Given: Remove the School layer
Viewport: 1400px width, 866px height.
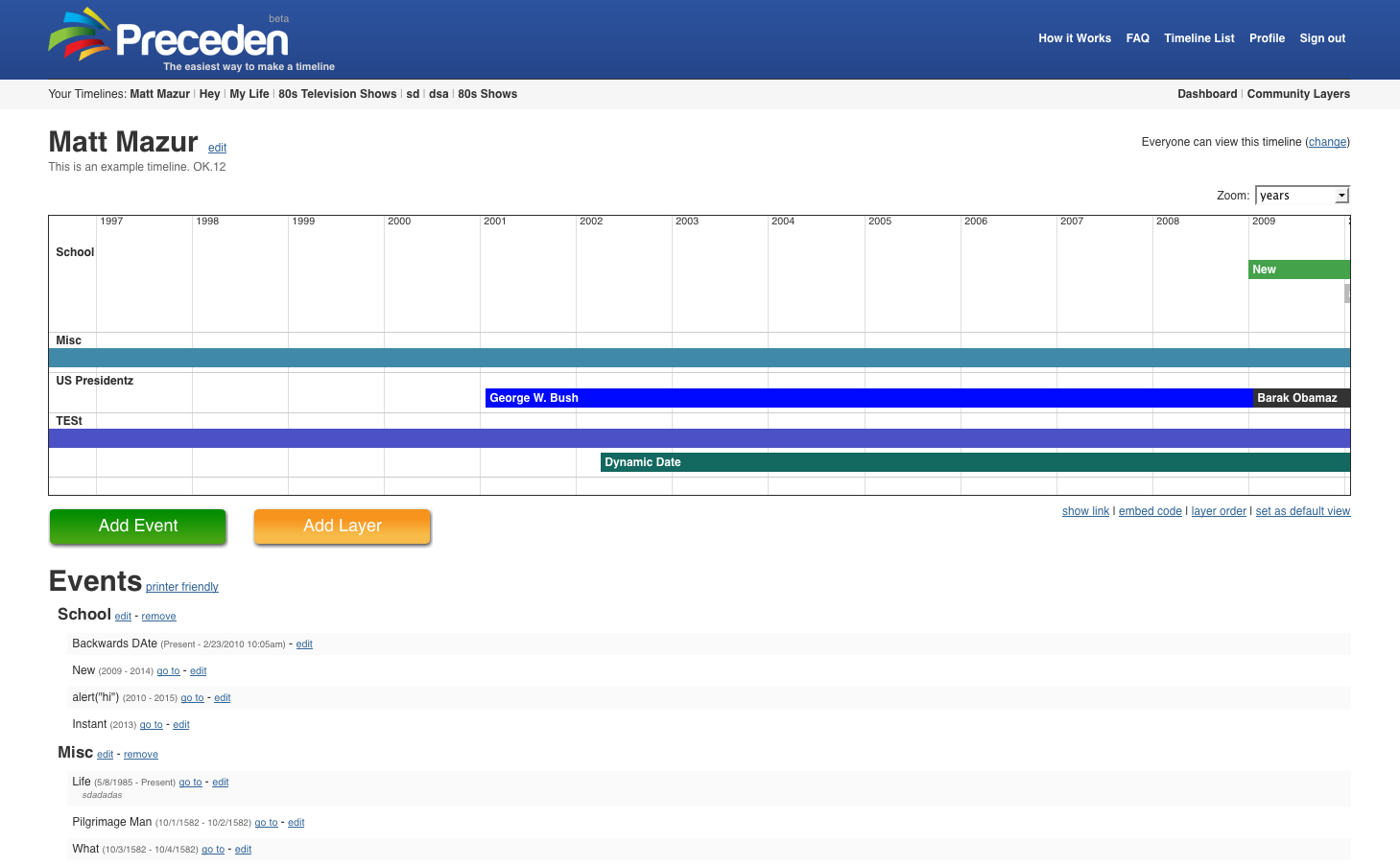Looking at the screenshot, I should pos(158,617).
